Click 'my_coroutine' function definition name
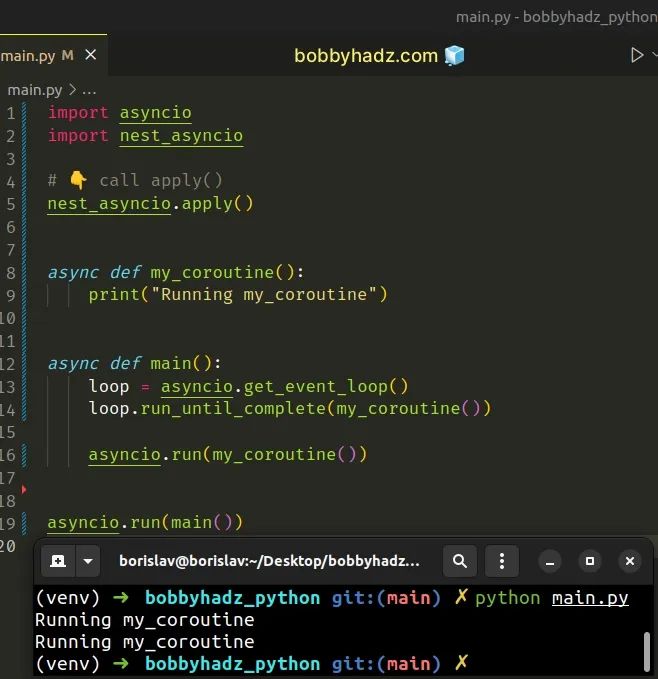658x679 pixels. 212,273
